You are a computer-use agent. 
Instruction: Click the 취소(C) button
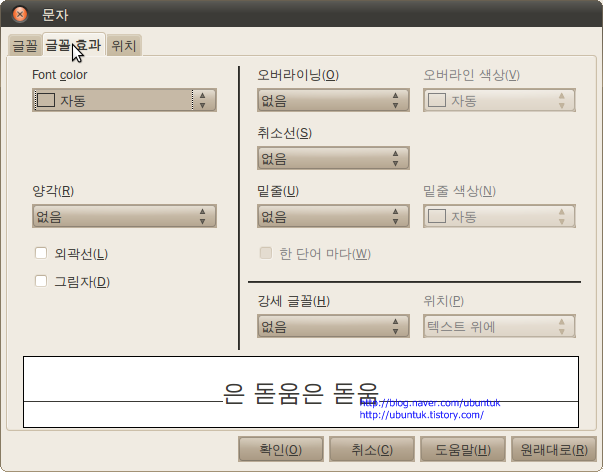[x=372, y=449]
